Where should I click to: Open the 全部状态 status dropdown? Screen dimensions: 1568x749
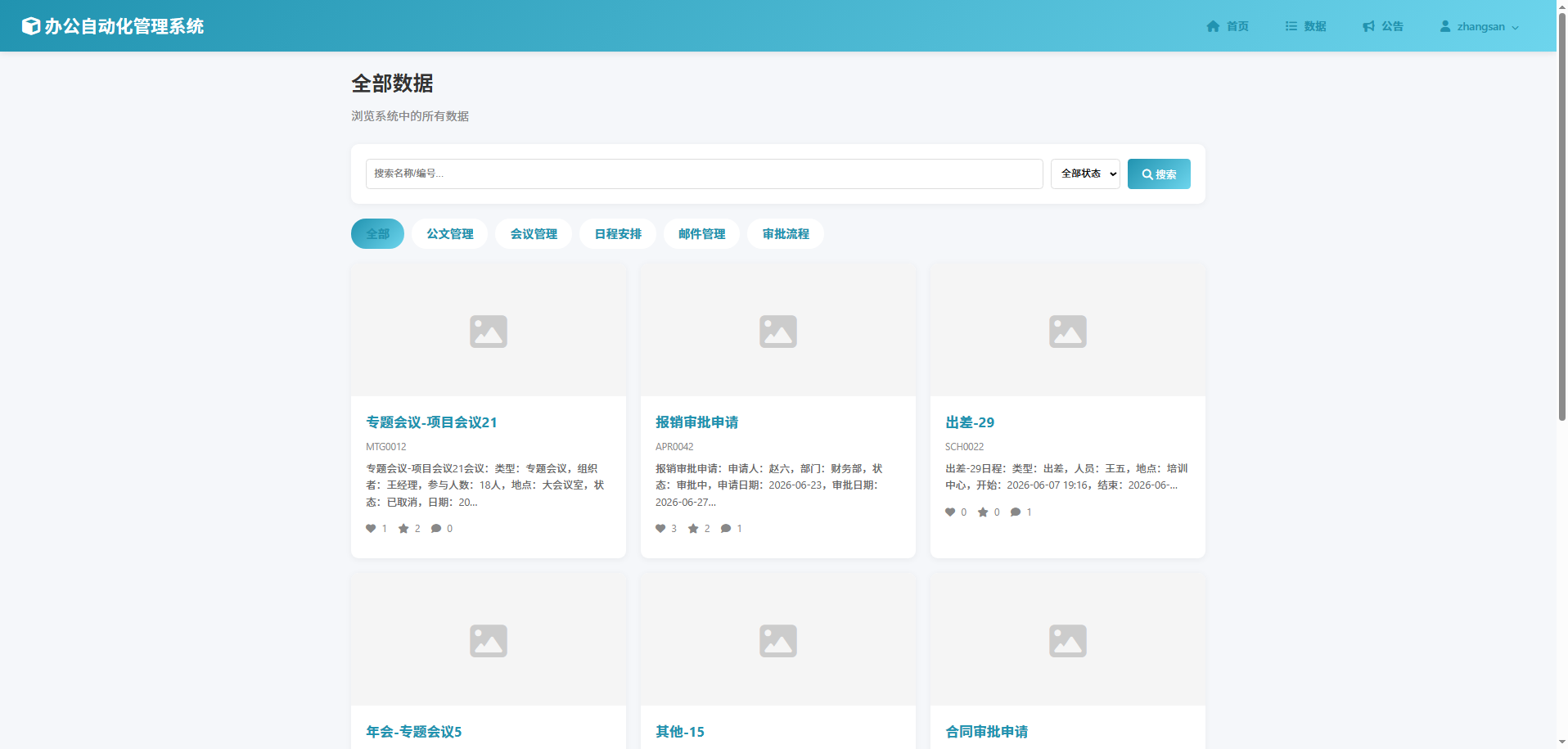(1085, 174)
